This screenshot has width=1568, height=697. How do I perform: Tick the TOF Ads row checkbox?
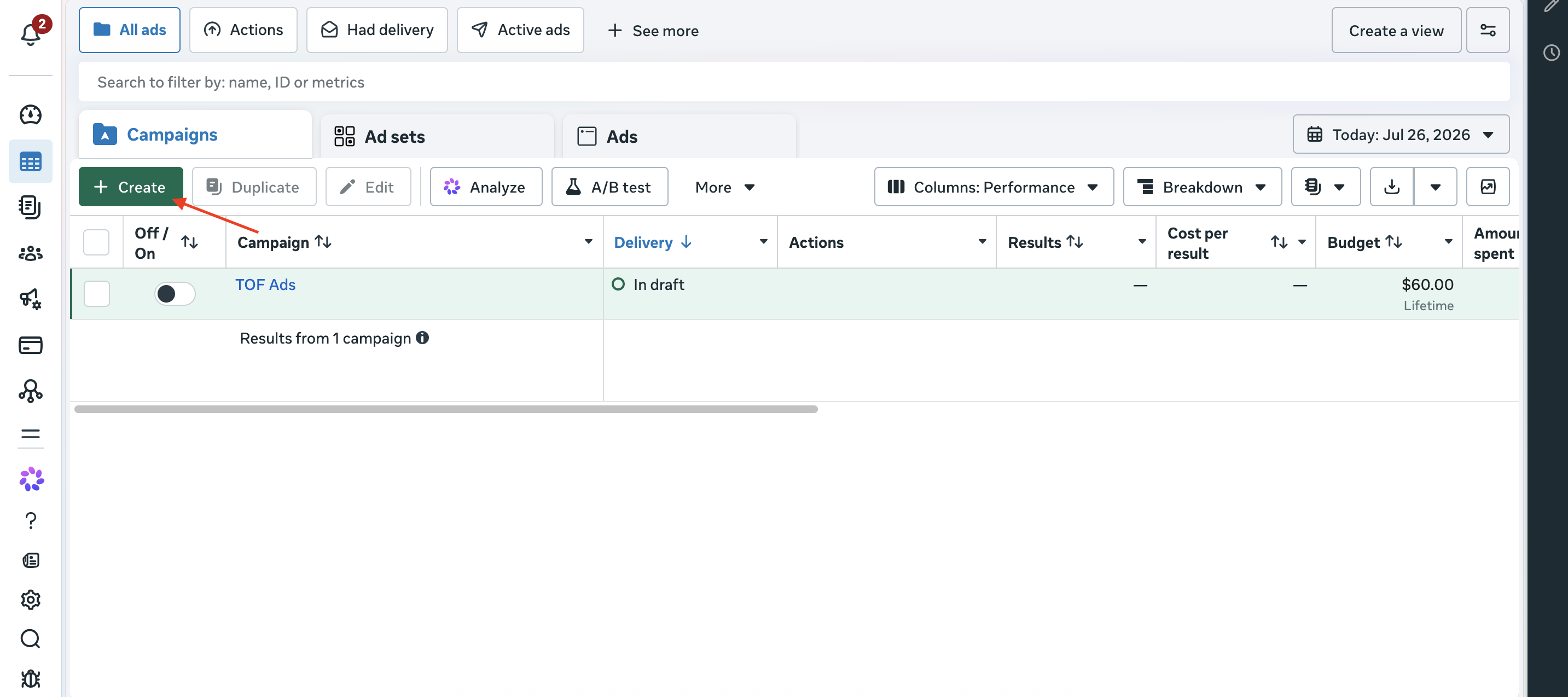point(96,294)
